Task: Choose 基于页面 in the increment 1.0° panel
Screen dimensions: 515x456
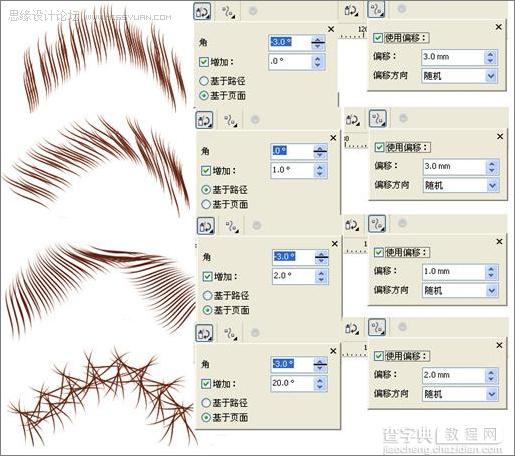Action: (x=206, y=204)
